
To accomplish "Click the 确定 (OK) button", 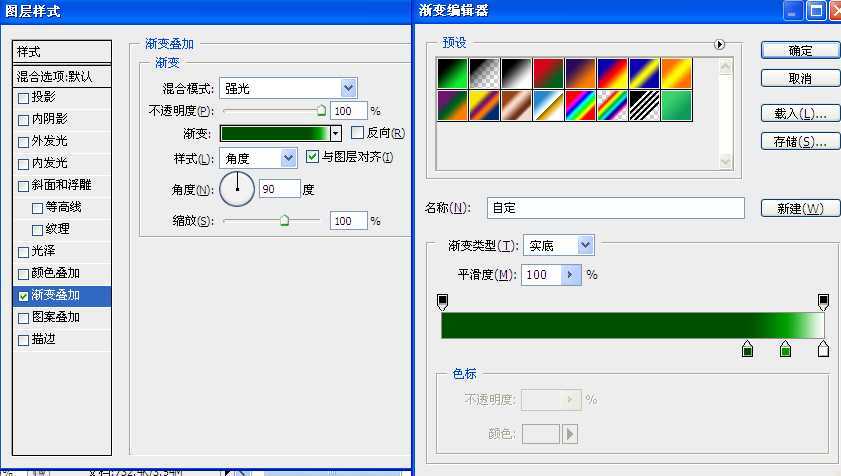I will click(x=800, y=50).
